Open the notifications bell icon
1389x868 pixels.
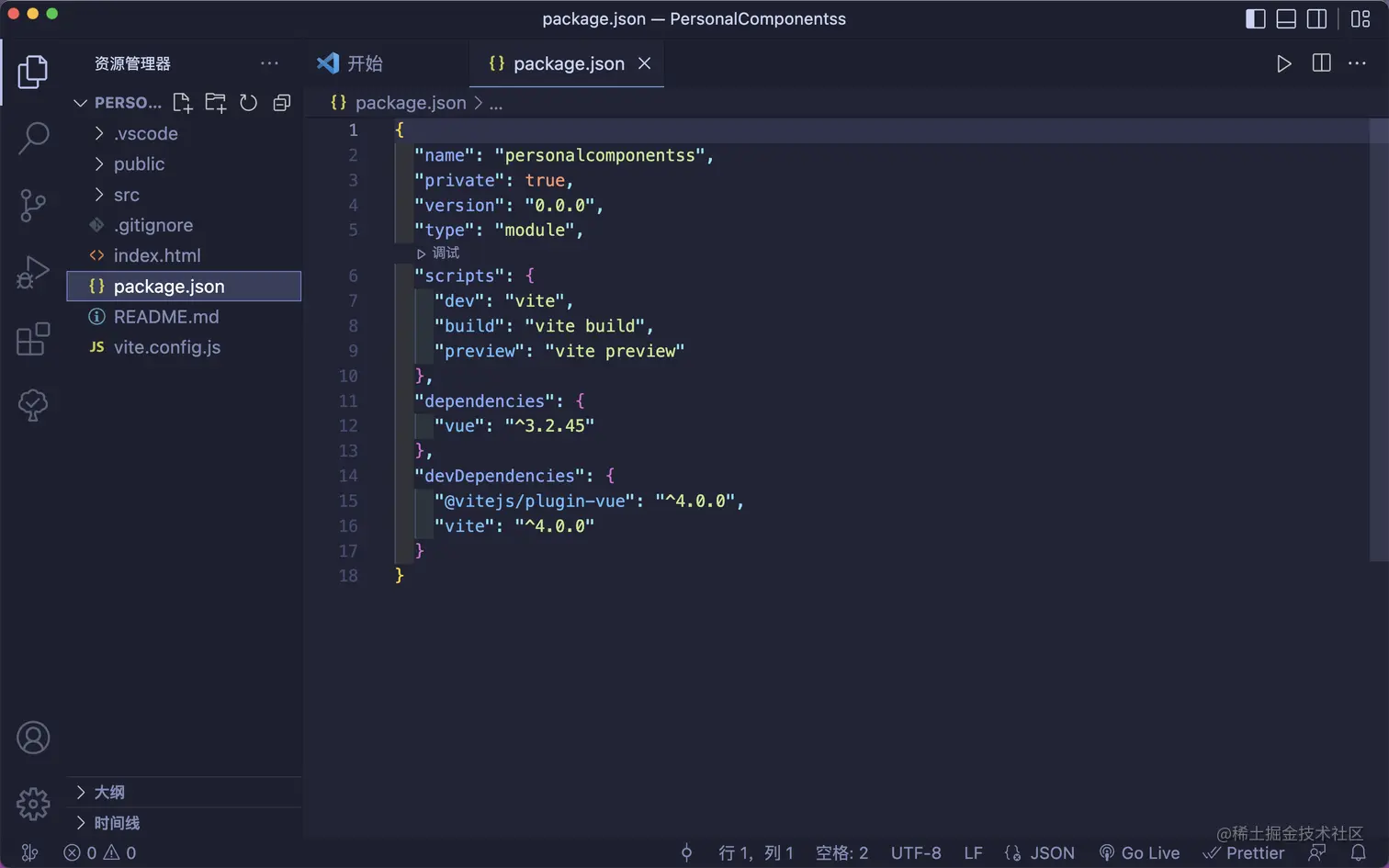[1359, 853]
